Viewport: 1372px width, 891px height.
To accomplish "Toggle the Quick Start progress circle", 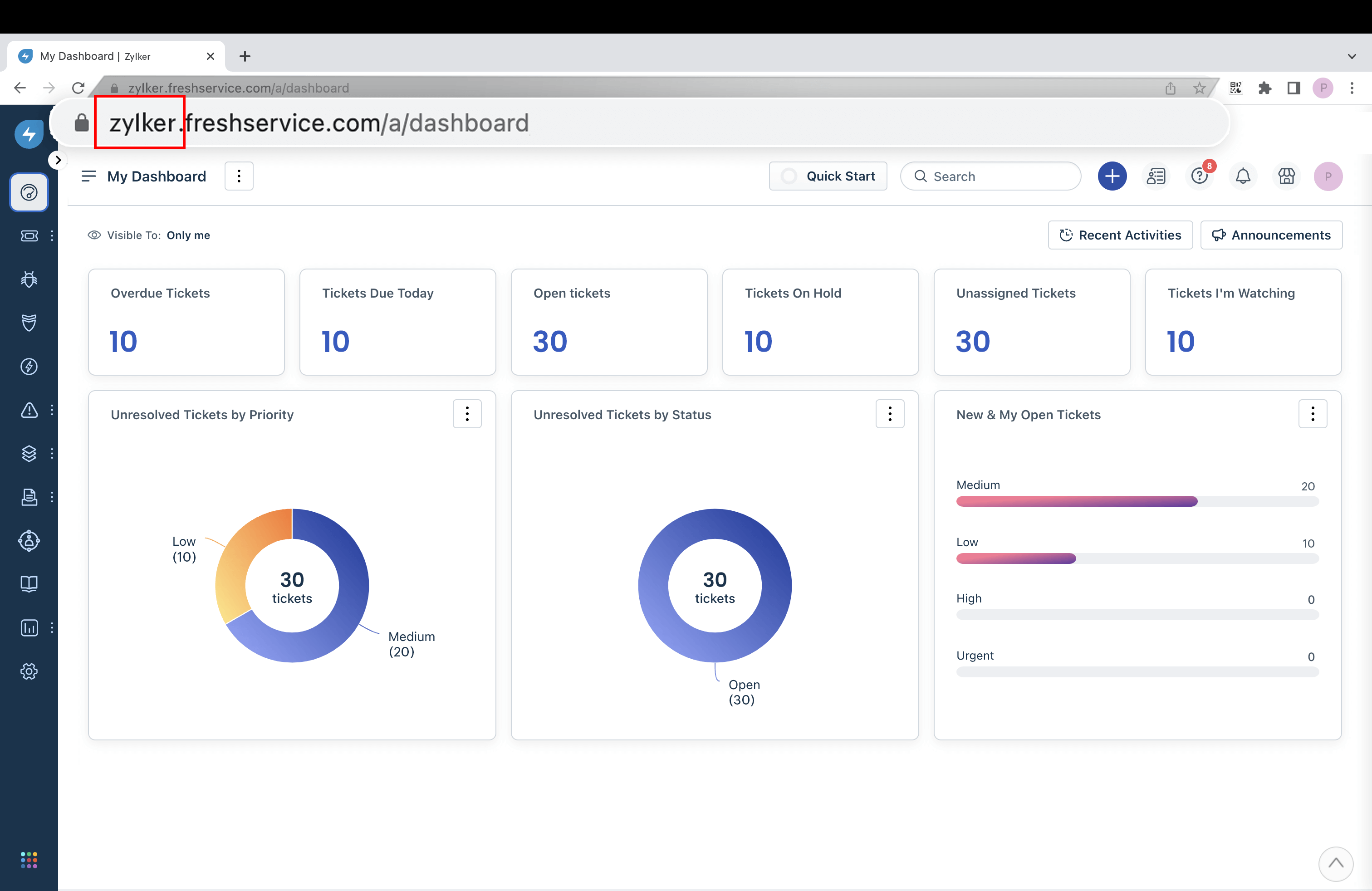I will click(x=789, y=176).
